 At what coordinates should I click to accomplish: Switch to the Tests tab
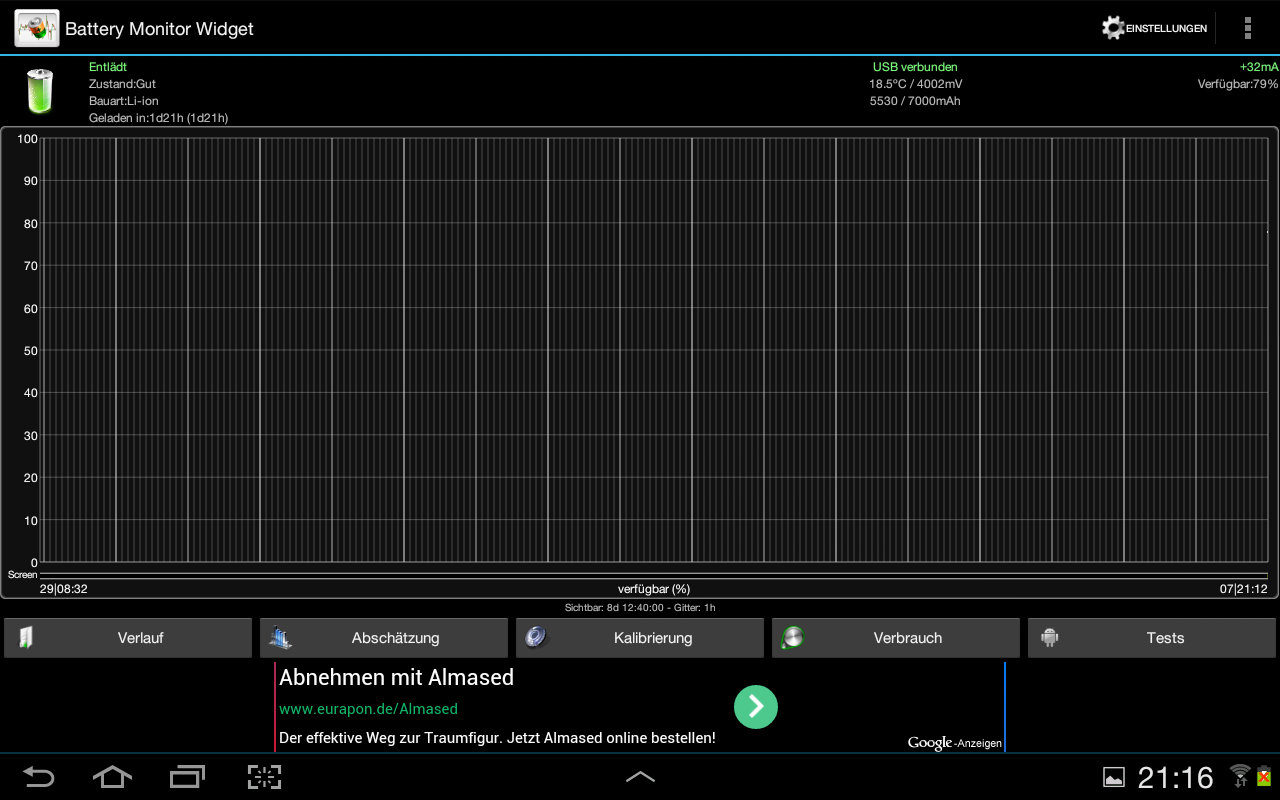point(1152,638)
